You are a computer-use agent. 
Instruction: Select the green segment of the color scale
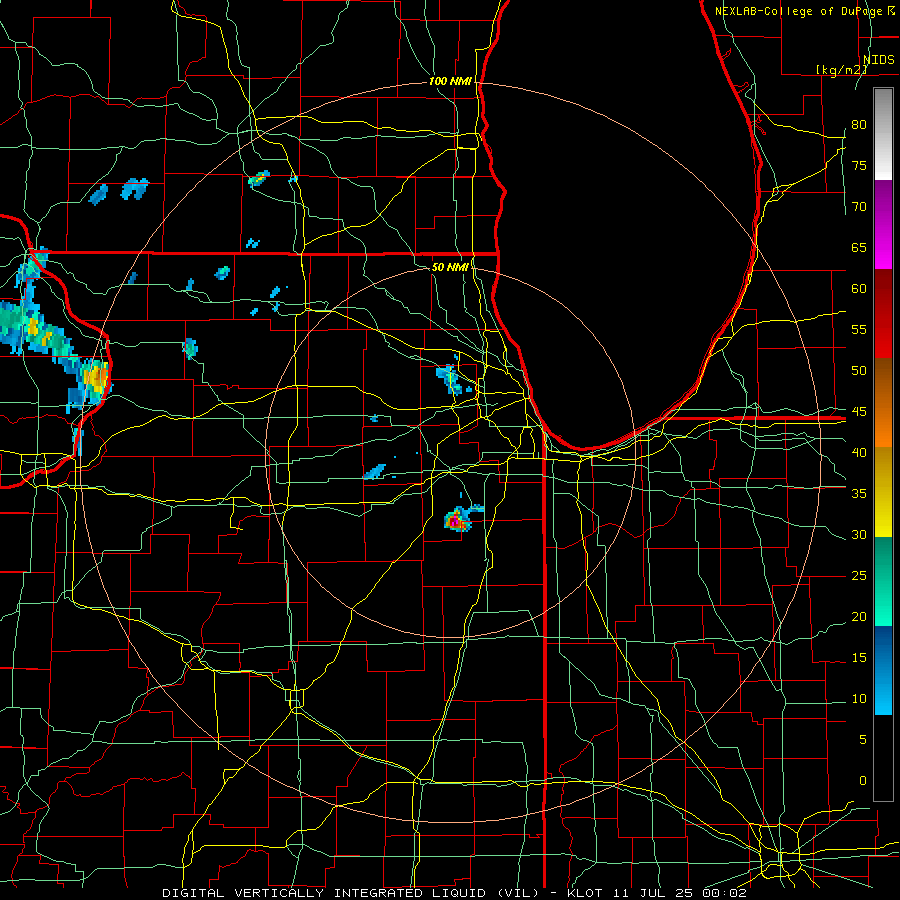pos(883,581)
